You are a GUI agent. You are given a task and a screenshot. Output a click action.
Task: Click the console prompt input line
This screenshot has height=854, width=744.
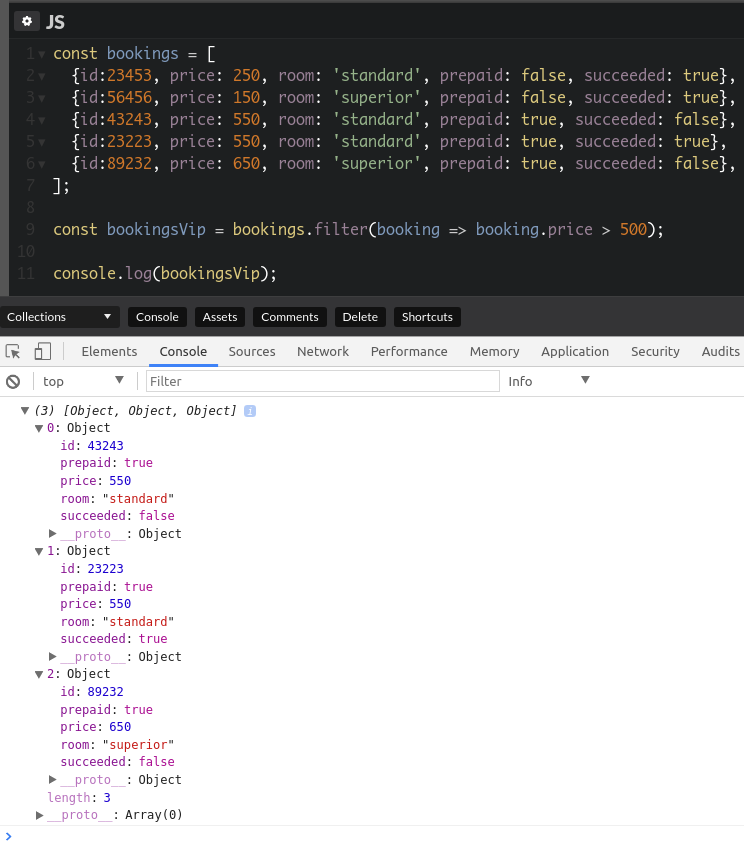372,836
